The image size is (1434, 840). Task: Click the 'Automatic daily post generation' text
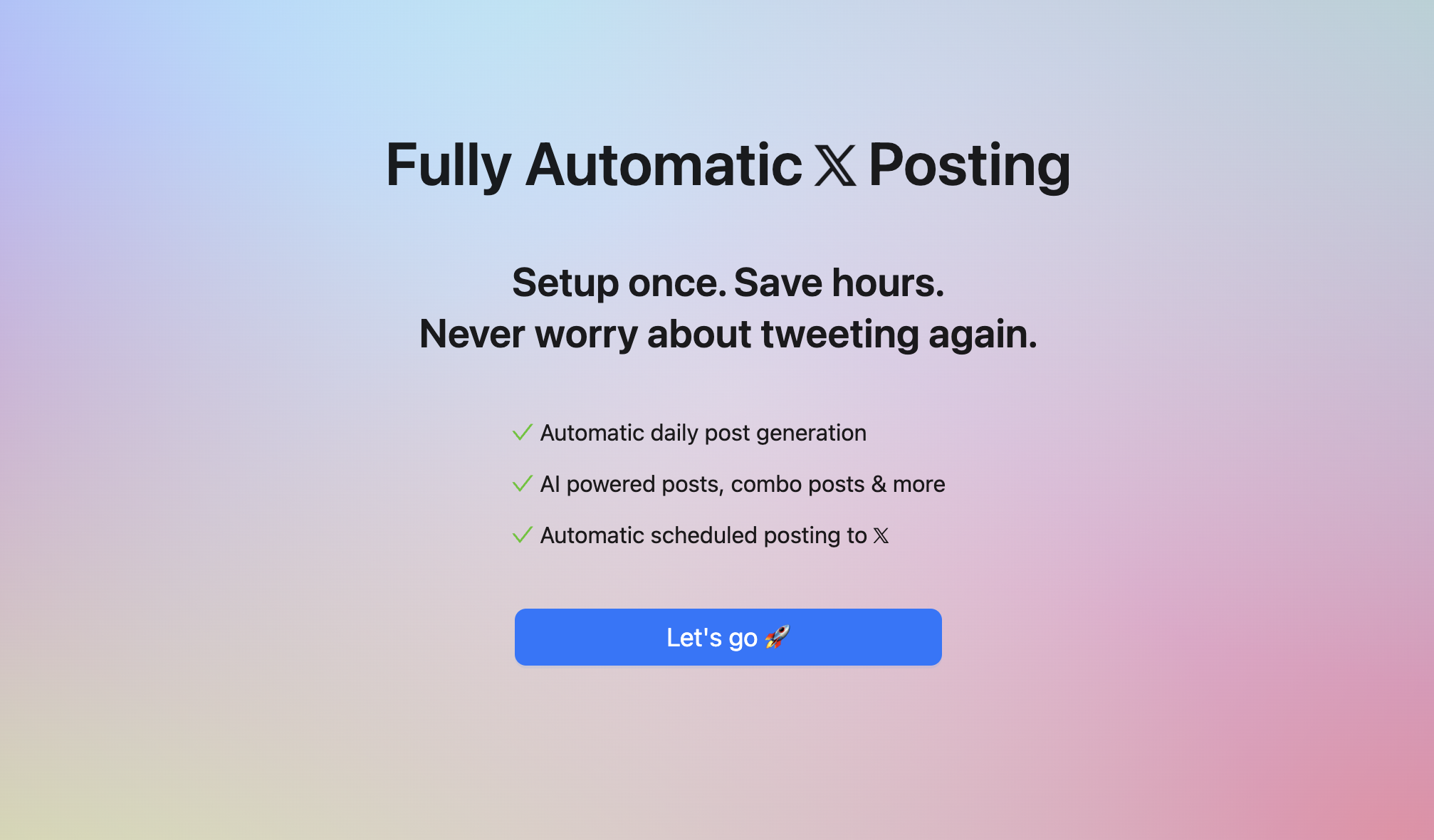[x=703, y=433]
